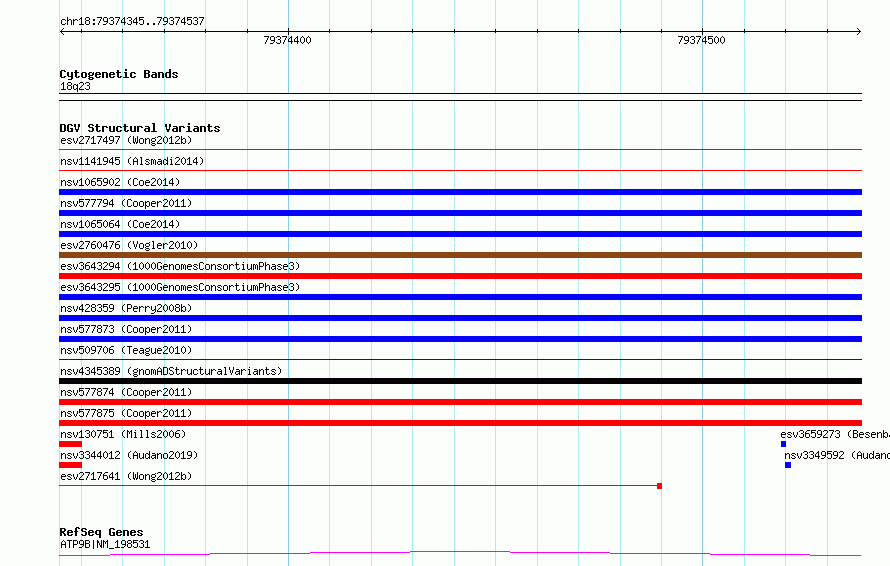Select the nsv1065902 (Coe2014) label
Viewport: 890px width, 566px height.
(120, 182)
